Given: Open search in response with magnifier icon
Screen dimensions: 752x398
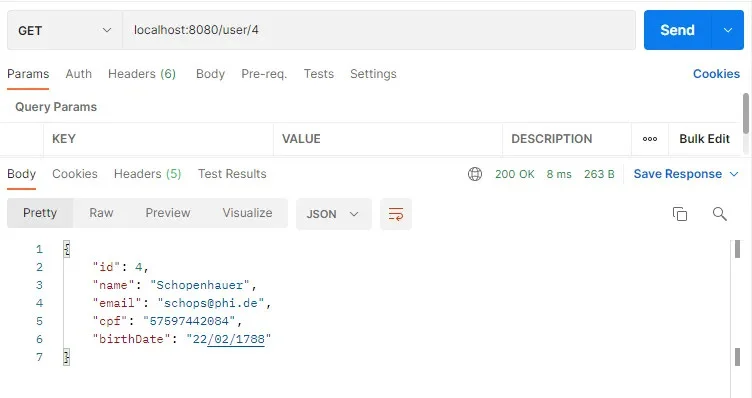Looking at the screenshot, I should (719, 214).
